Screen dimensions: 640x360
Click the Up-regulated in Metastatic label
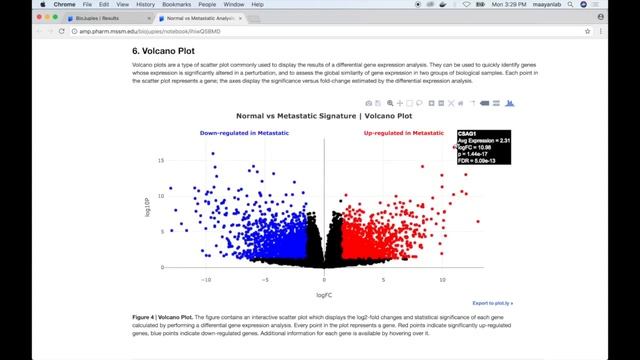[404, 133]
